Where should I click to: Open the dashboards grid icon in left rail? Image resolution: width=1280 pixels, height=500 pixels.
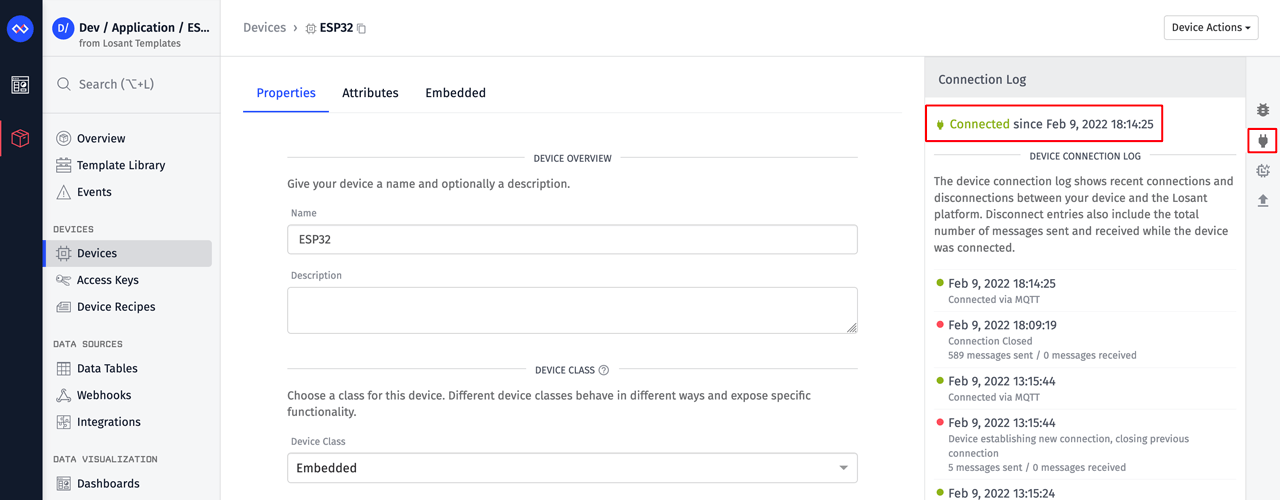20,85
